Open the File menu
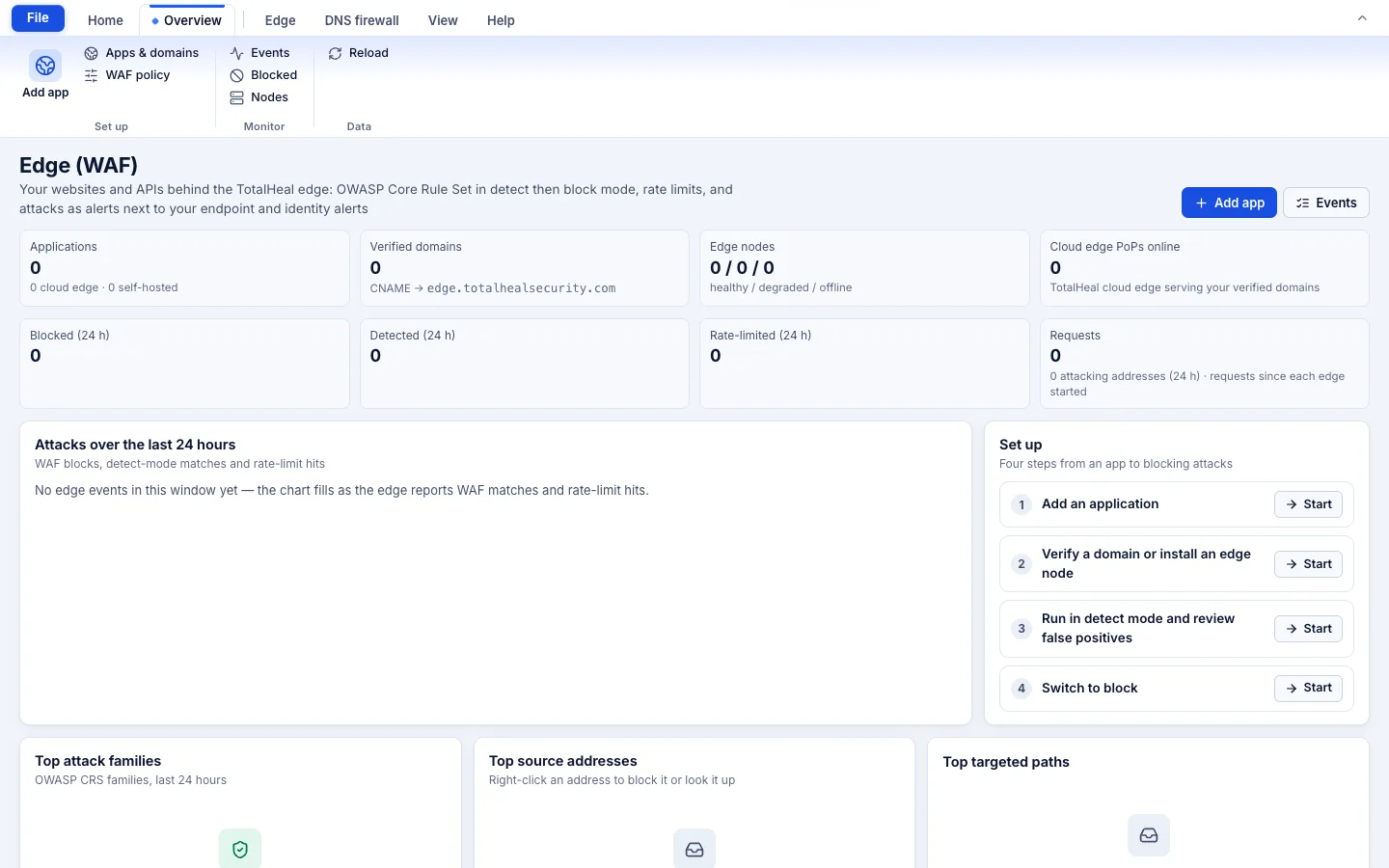 (38, 18)
